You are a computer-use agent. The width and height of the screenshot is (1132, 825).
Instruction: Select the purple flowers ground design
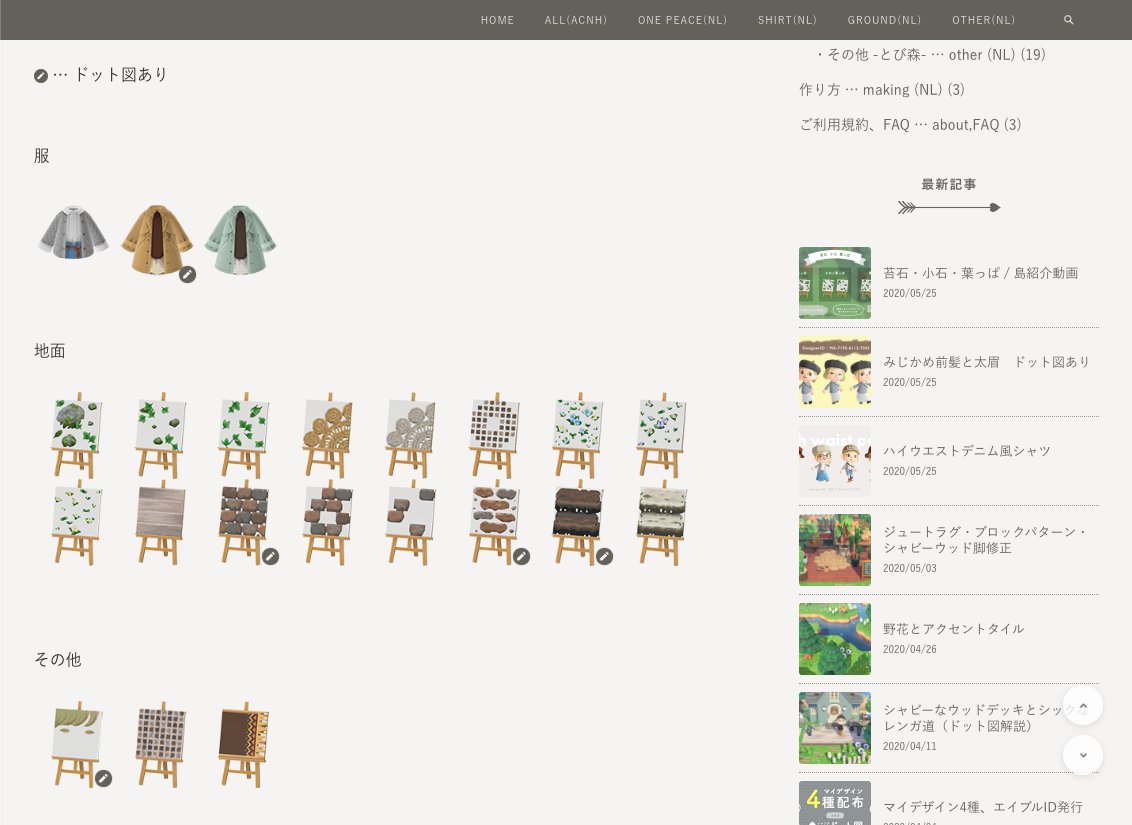[661, 435]
